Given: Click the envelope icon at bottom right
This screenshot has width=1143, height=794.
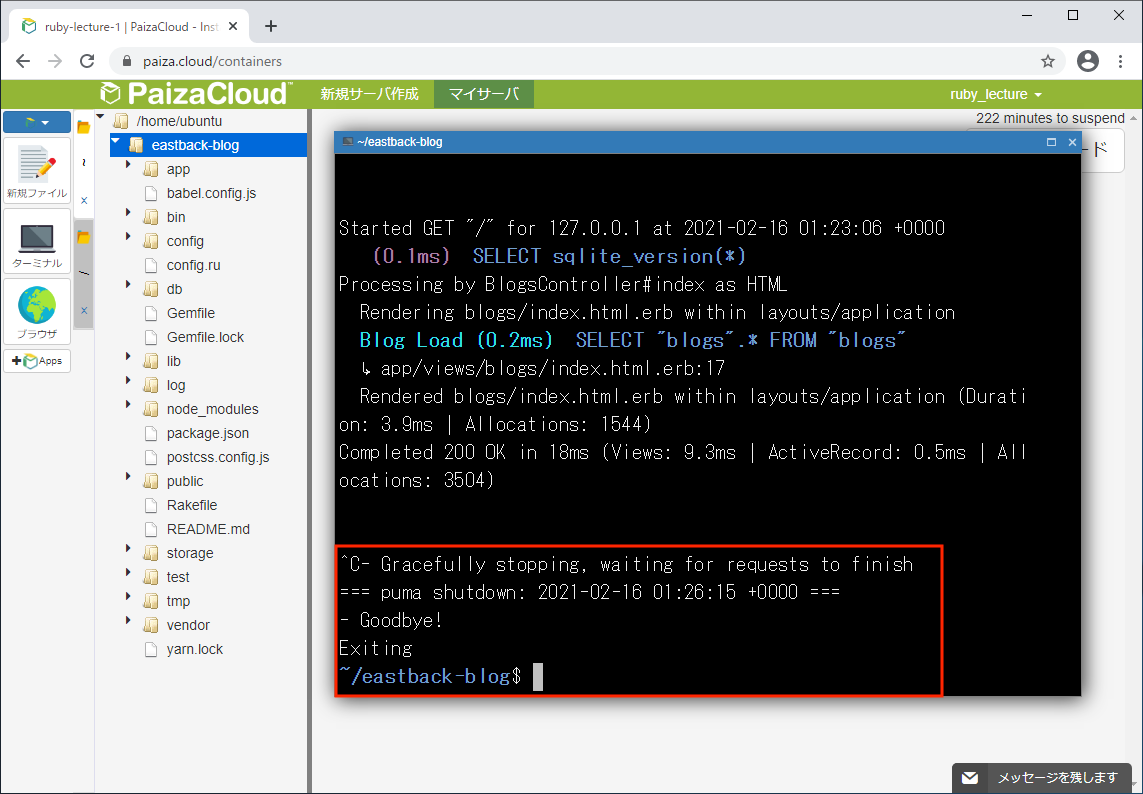Looking at the screenshot, I should click(969, 778).
